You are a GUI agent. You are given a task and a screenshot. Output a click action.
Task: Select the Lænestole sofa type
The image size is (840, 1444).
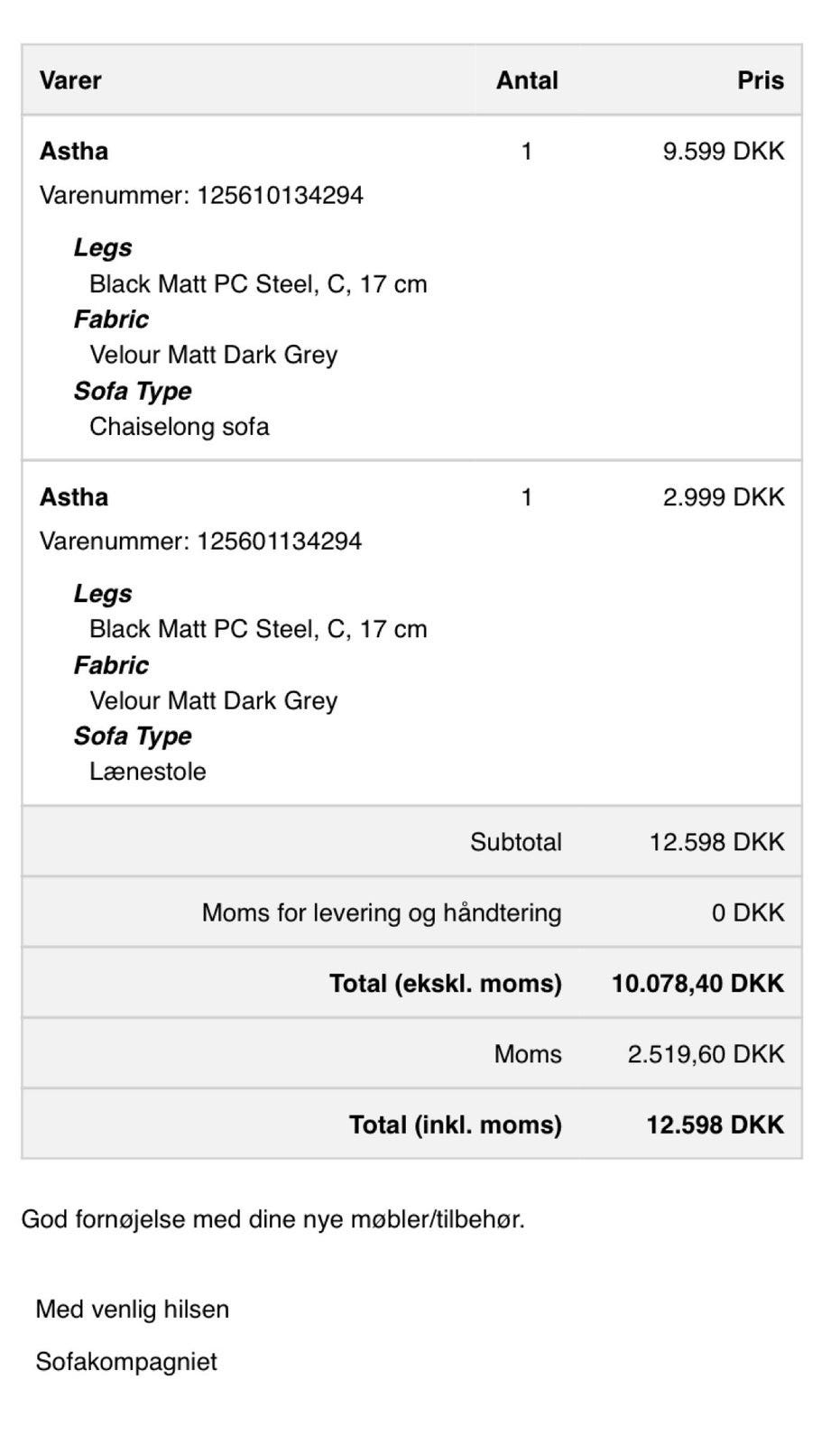(x=147, y=772)
